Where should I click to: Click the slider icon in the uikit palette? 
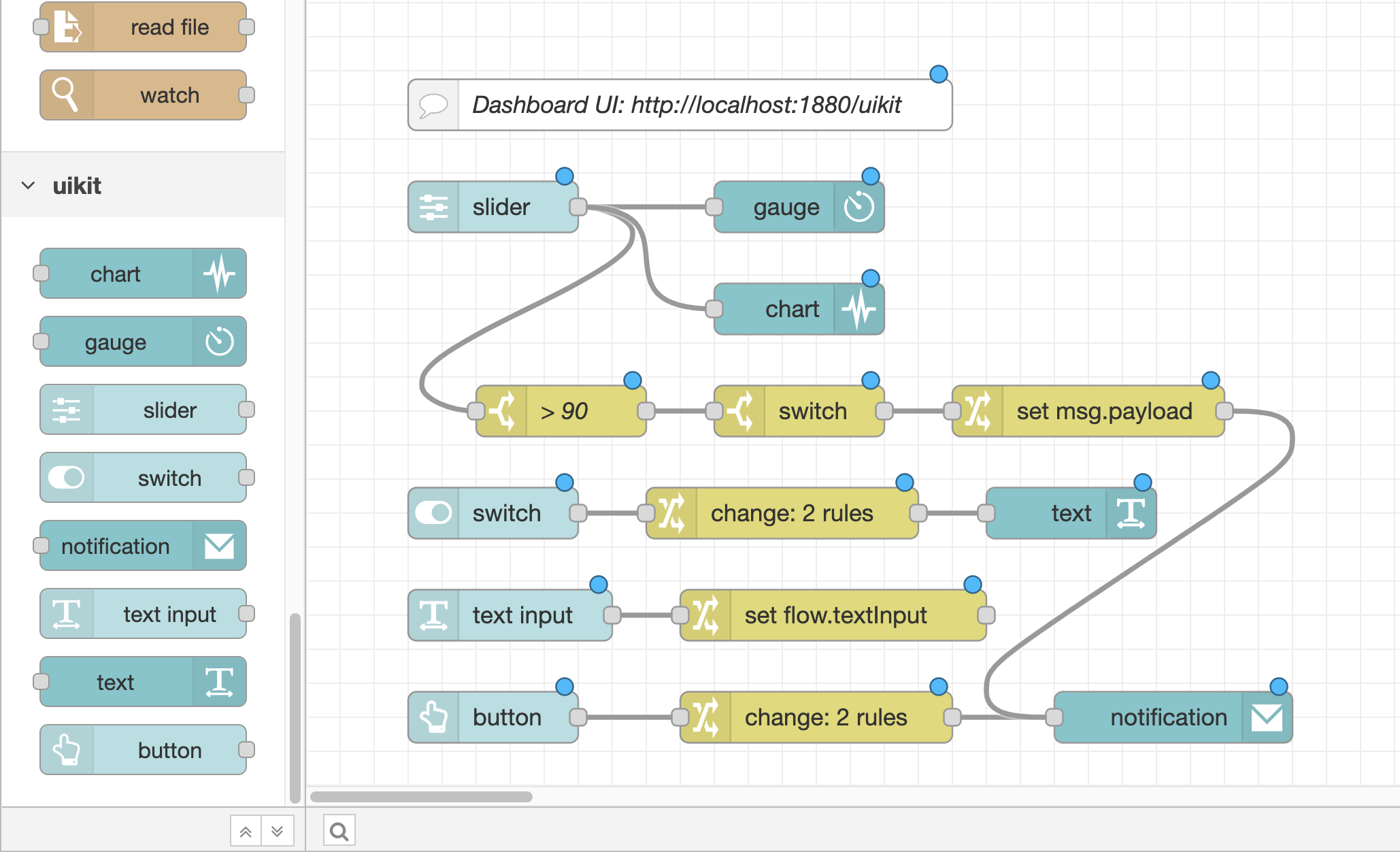point(68,410)
